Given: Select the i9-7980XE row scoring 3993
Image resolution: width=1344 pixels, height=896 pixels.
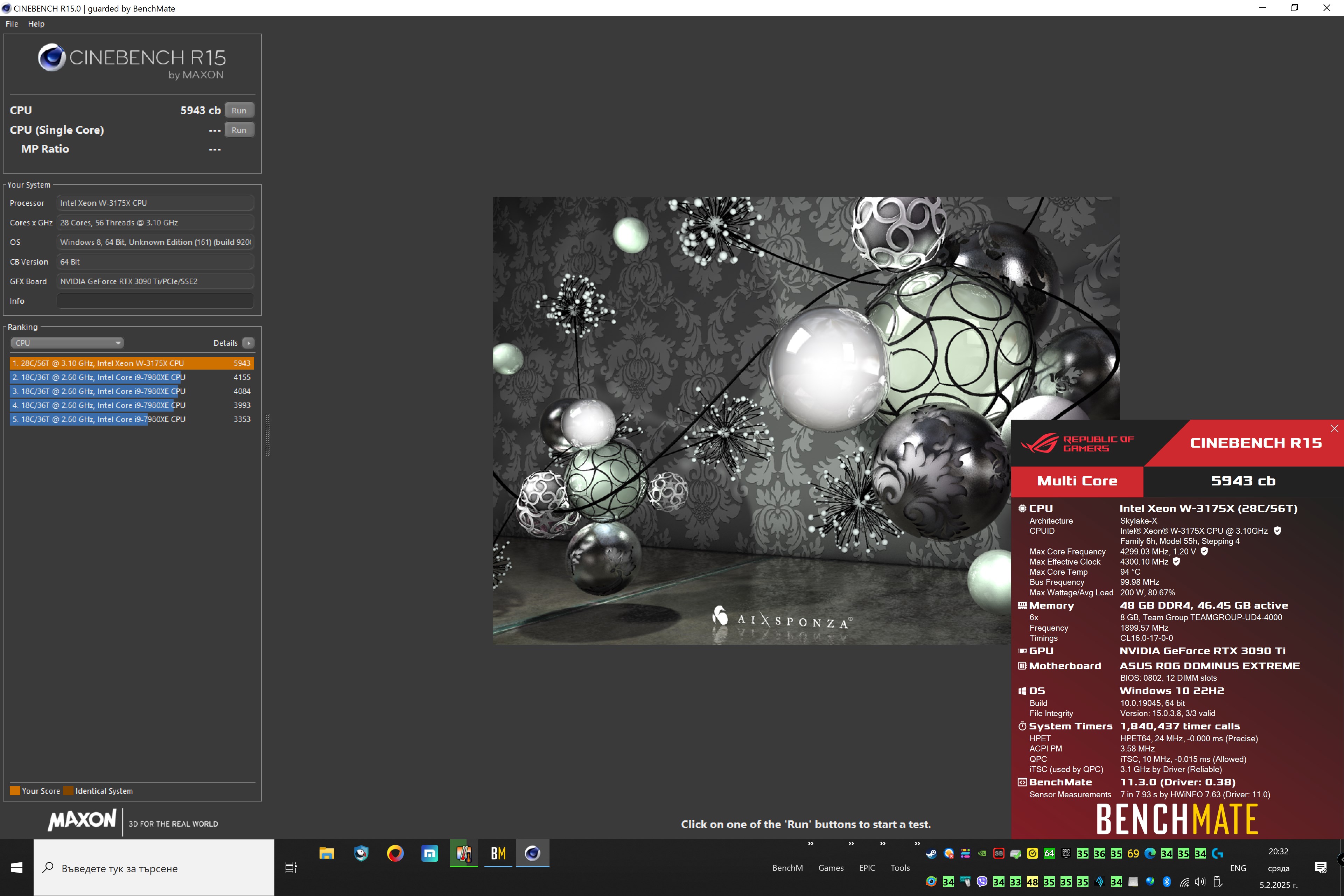Looking at the screenshot, I should pyautogui.click(x=132, y=405).
